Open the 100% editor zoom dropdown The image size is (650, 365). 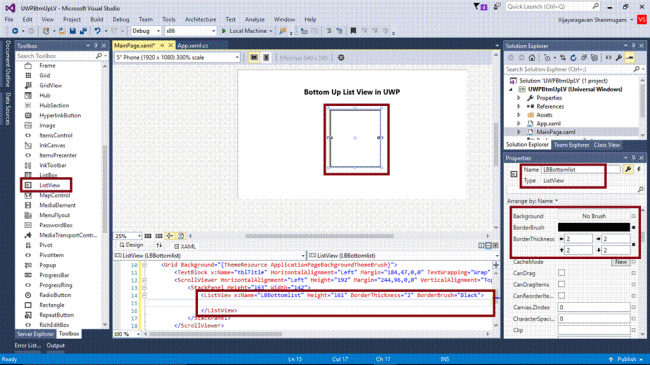click(127, 334)
